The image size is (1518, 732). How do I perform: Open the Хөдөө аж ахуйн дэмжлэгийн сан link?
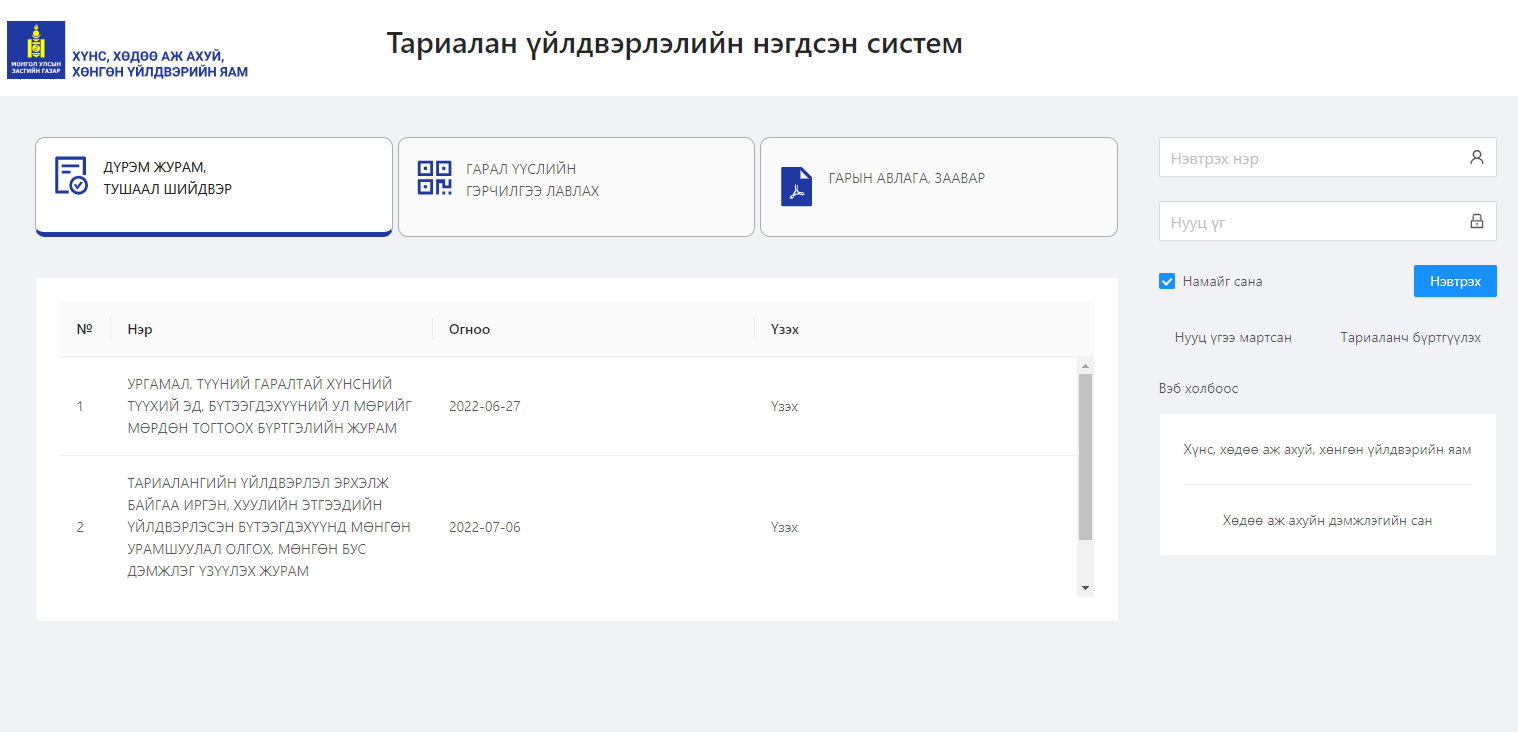[1327, 520]
